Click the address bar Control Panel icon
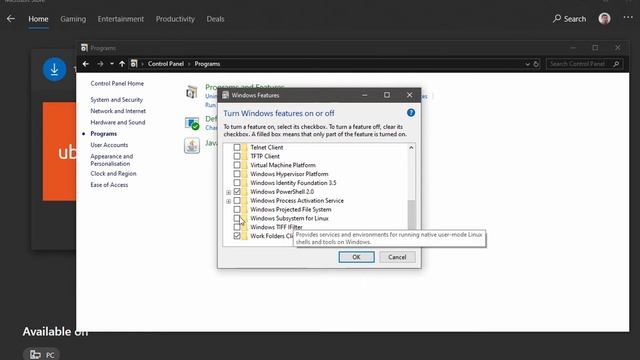 point(134,64)
